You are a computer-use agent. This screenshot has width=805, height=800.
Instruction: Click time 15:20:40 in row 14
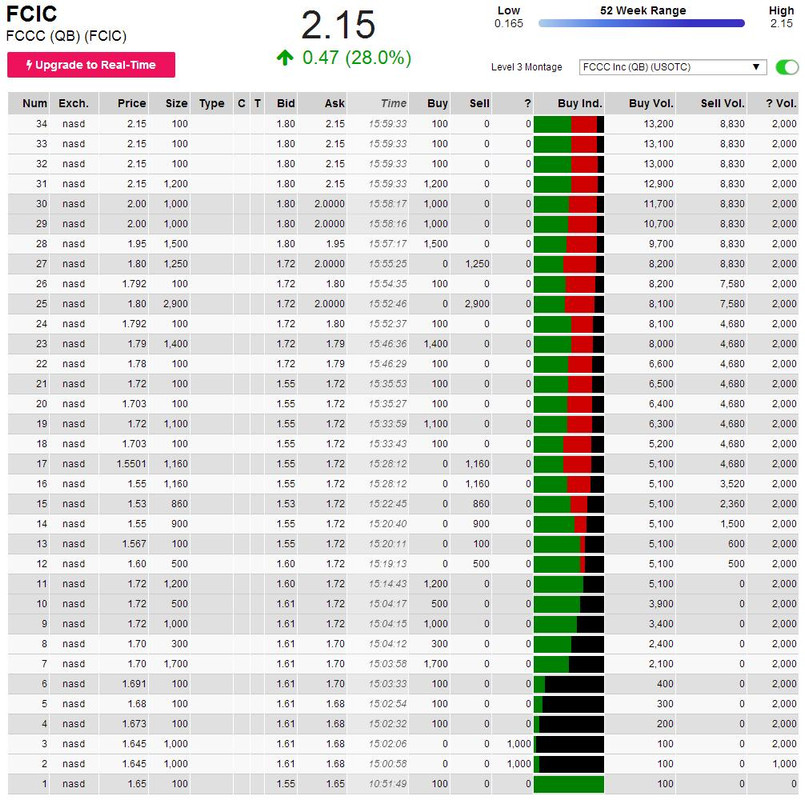pos(388,524)
